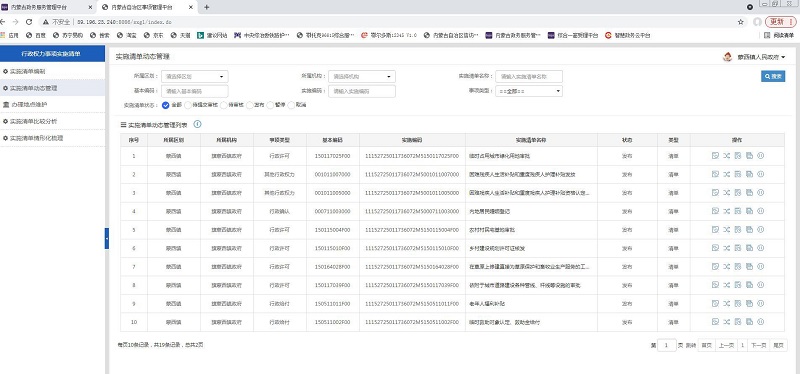Click the page number jump input
Image resolution: width=800 pixels, height=374 pixels.
[667, 345]
